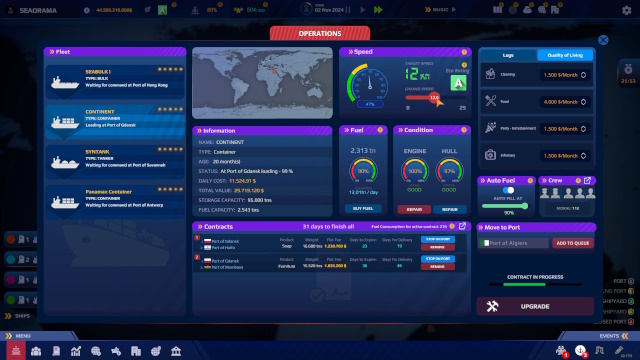The width and height of the screenshot is (640, 360).
Task: Show the Speed panel info hint
Action: pos(464,52)
